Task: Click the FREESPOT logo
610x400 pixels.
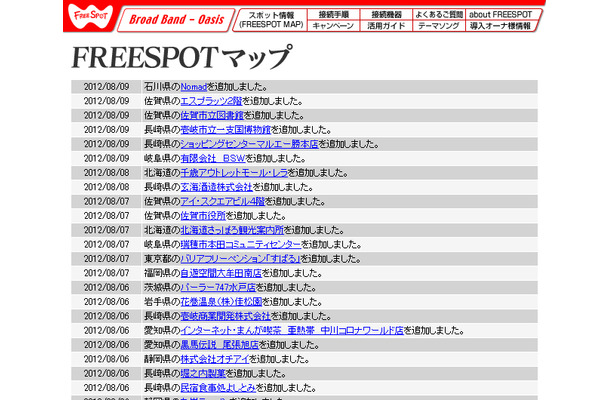Action: pos(90,16)
